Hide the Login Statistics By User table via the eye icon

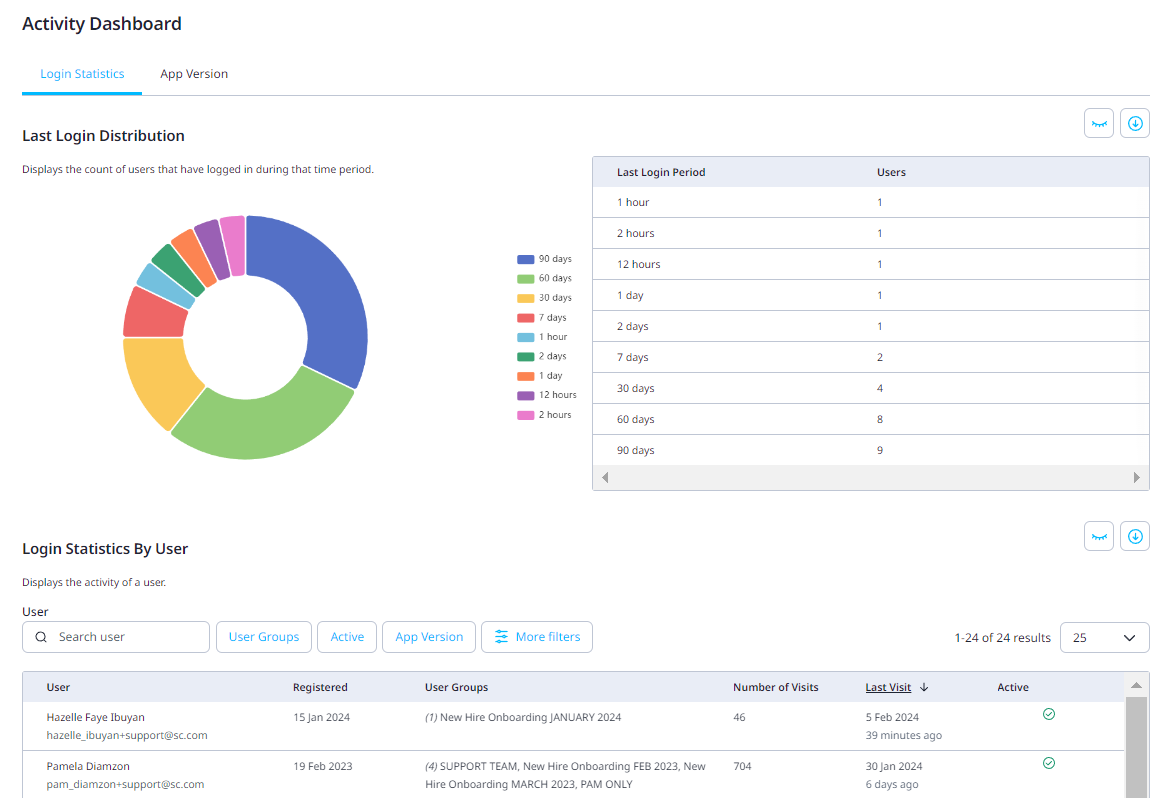pos(1099,536)
